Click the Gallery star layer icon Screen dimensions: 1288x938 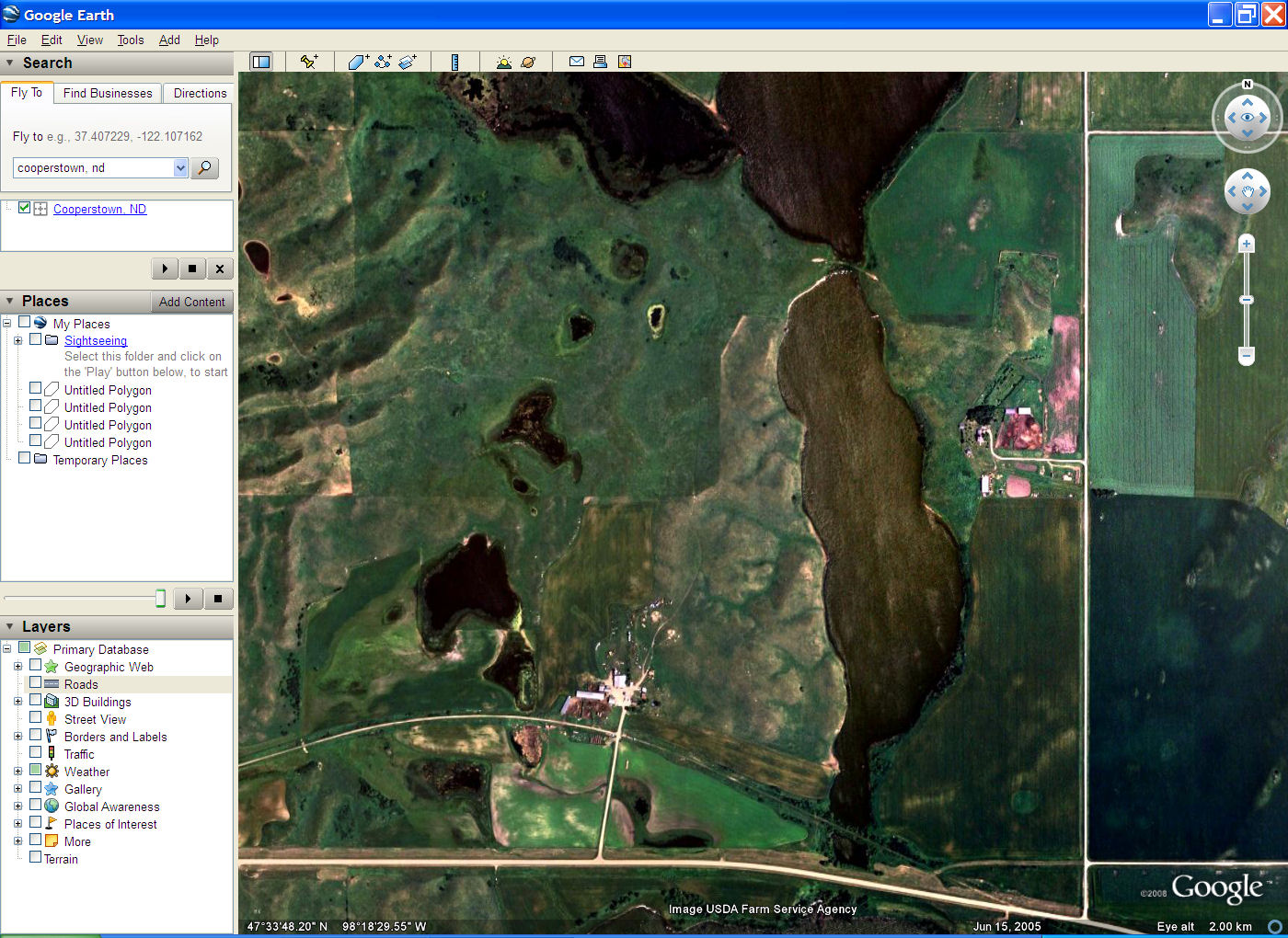click(52, 789)
